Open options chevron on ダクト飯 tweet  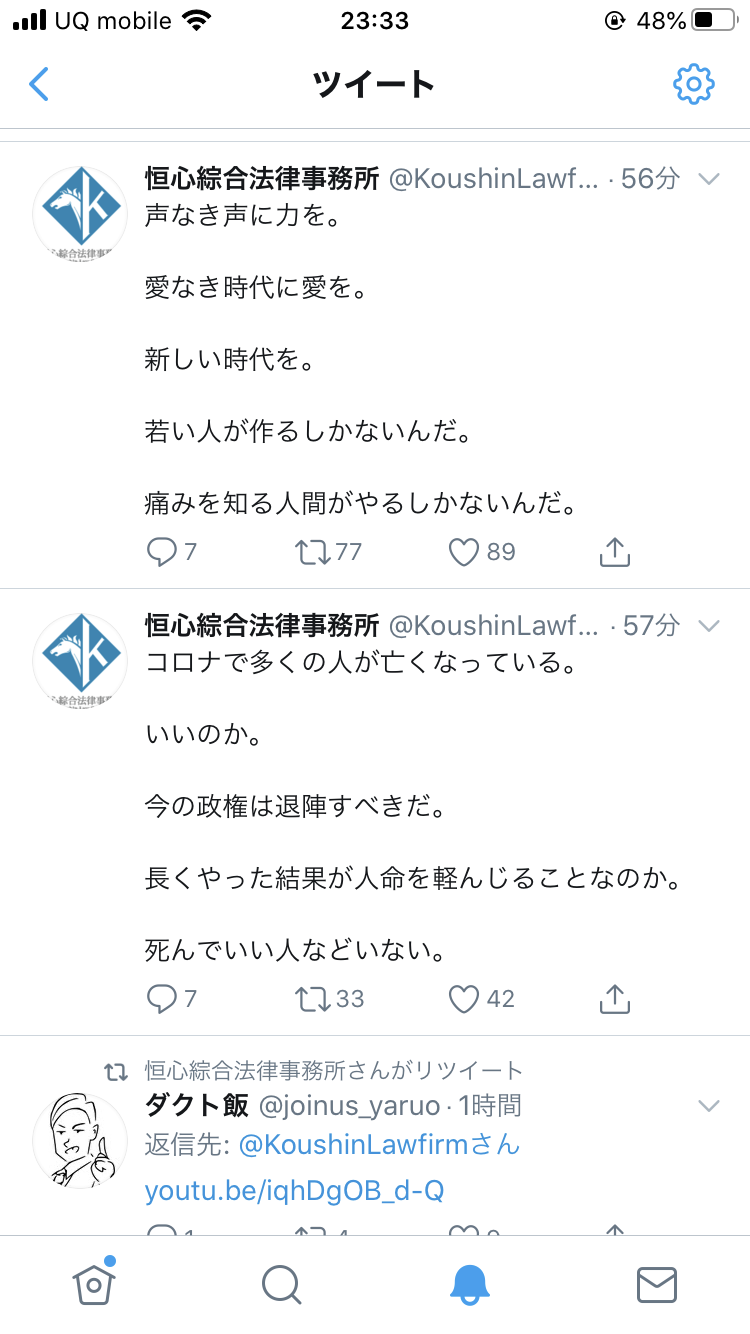(x=708, y=1106)
